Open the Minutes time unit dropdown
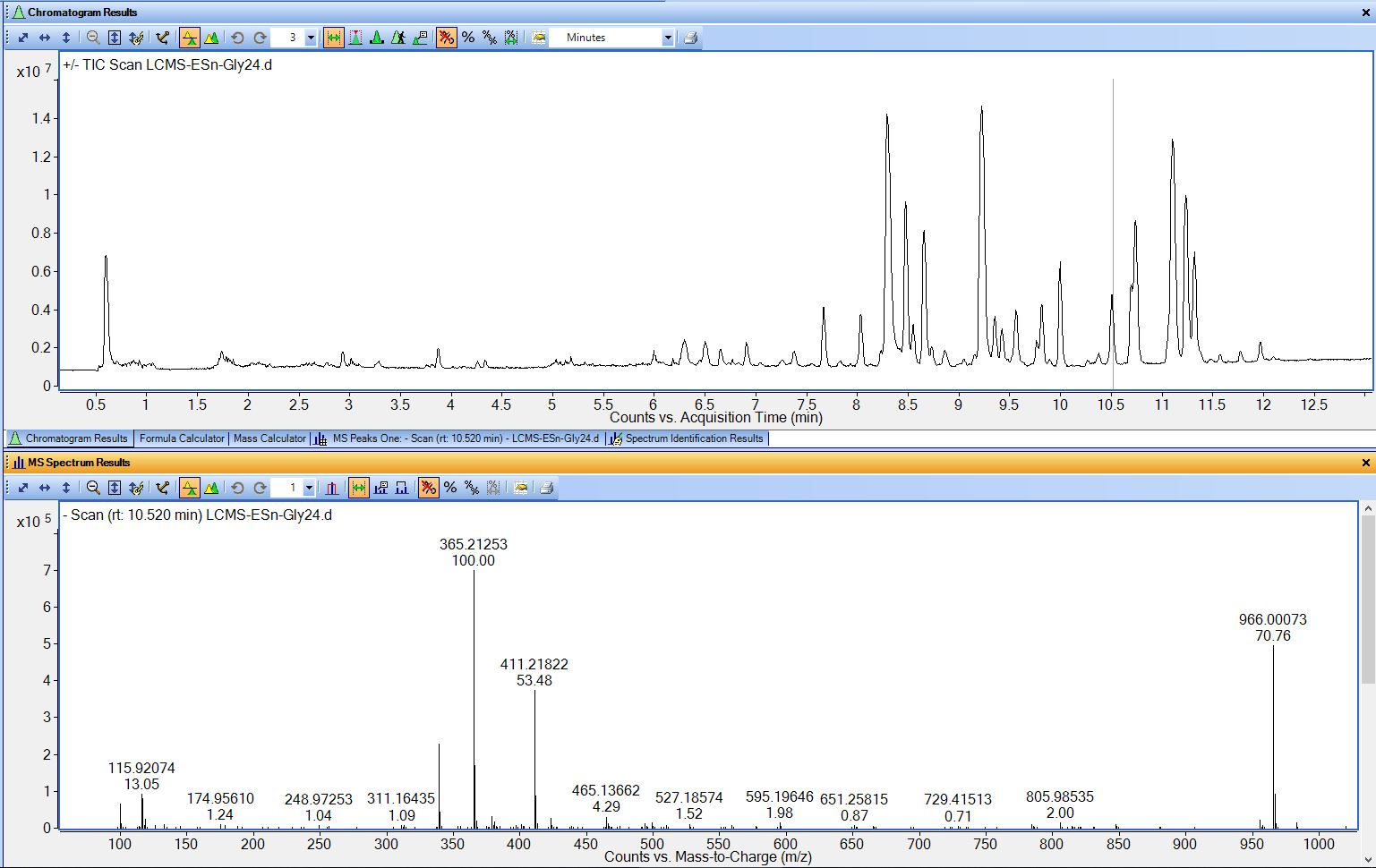The width and height of the screenshot is (1376, 868). pyautogui.click(x=667, y=38)
